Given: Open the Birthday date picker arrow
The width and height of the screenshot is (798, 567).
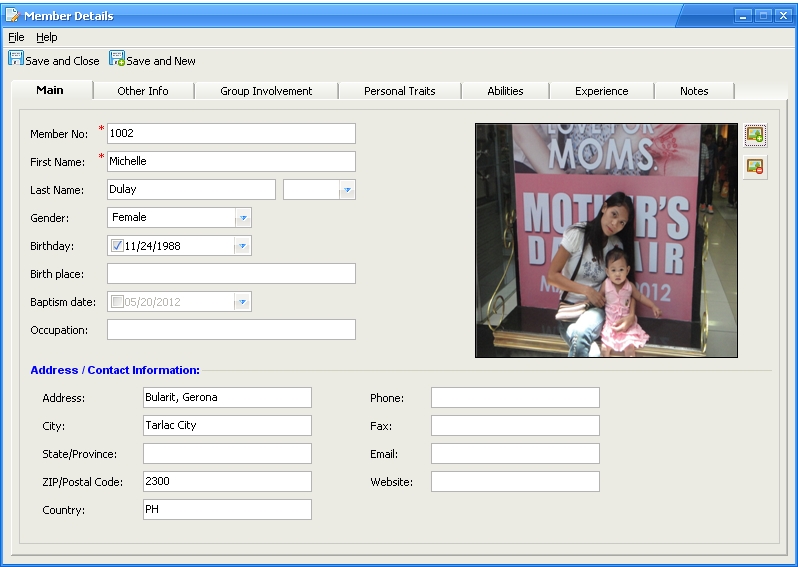Looking at the screenshot, I should (x=243, y=246).
